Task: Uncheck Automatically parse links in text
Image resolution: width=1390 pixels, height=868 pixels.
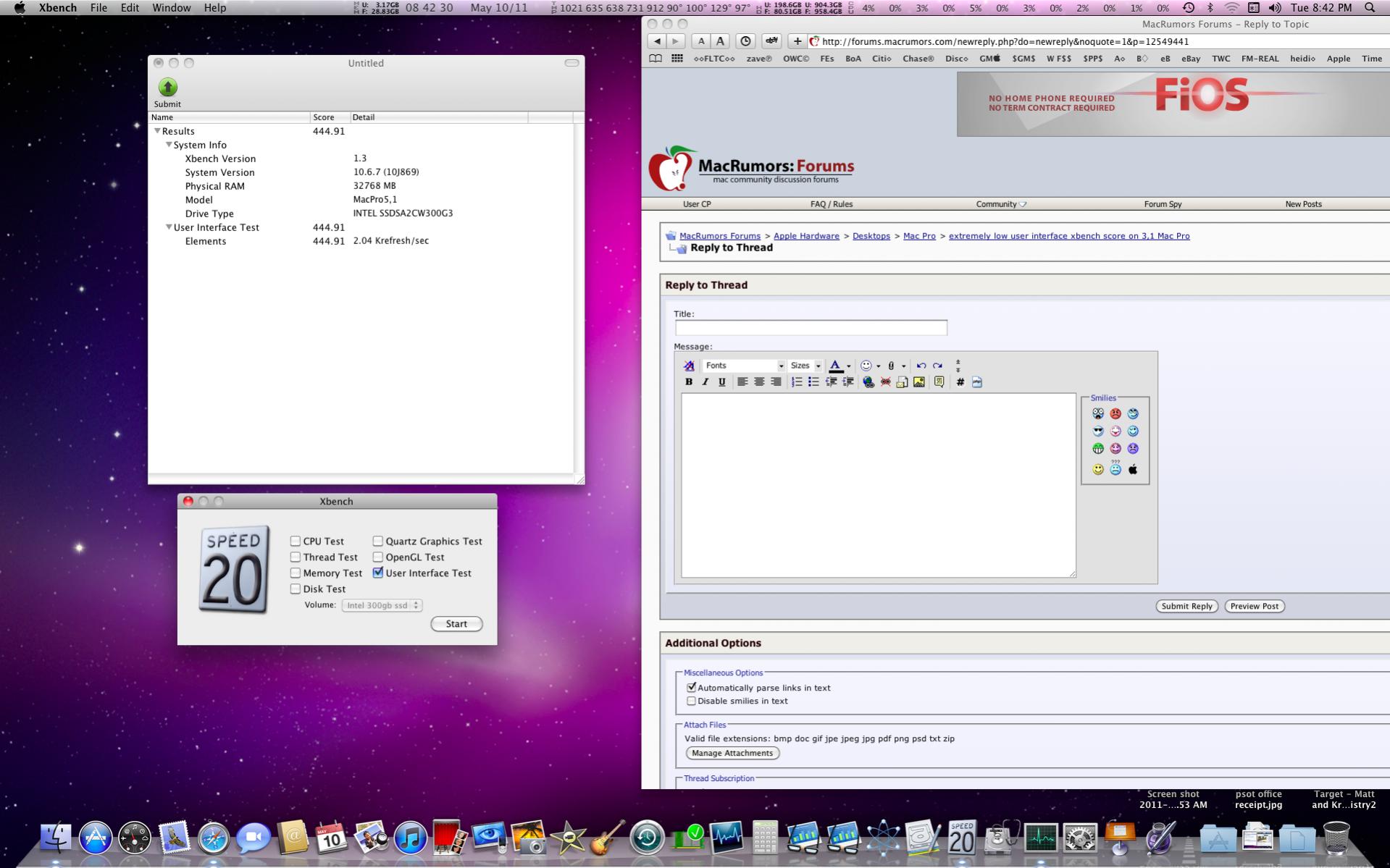Action: coord(691,688)
